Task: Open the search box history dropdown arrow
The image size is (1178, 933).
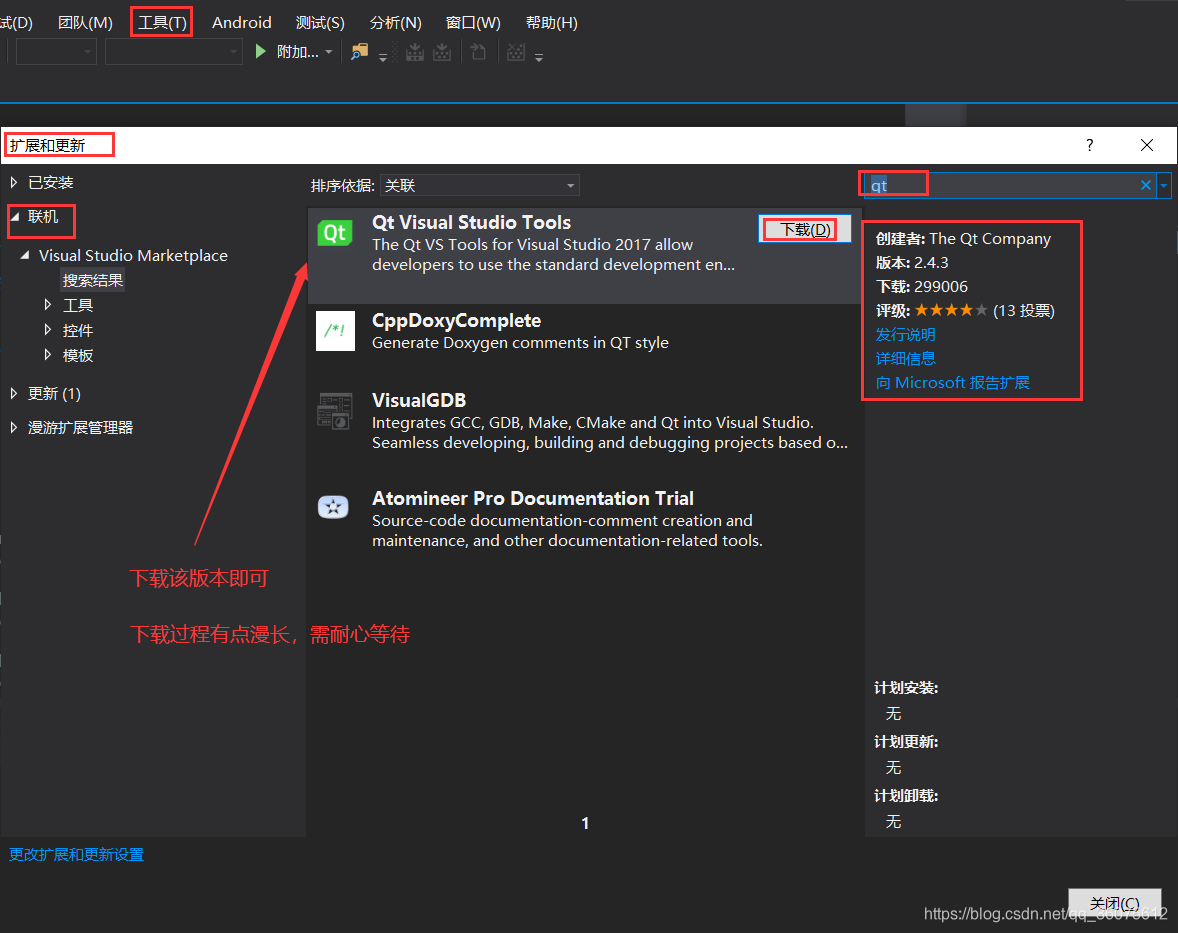Action: 1164,185
